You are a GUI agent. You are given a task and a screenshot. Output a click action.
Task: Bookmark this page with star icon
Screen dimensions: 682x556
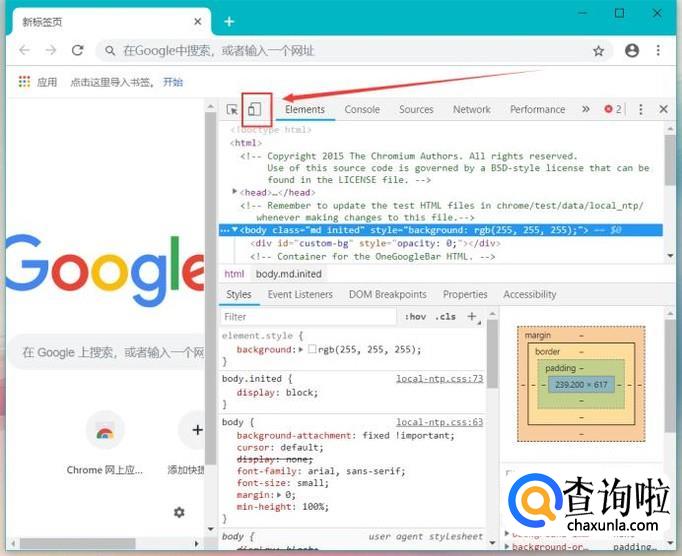tap(598, 51)
